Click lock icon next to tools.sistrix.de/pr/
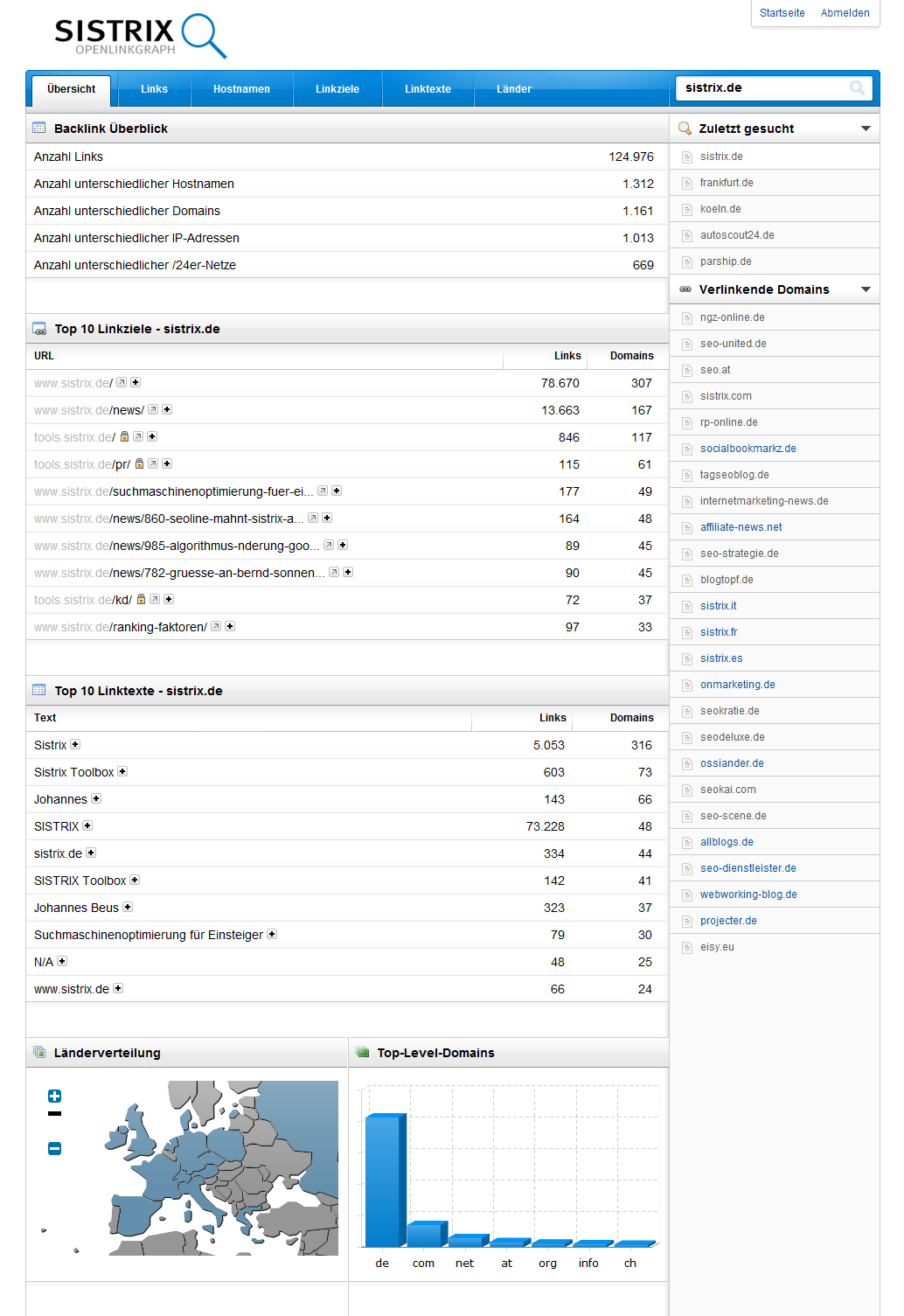This screenshot has width=904, height=1316. pyautogui.click(x=139, y=464)
